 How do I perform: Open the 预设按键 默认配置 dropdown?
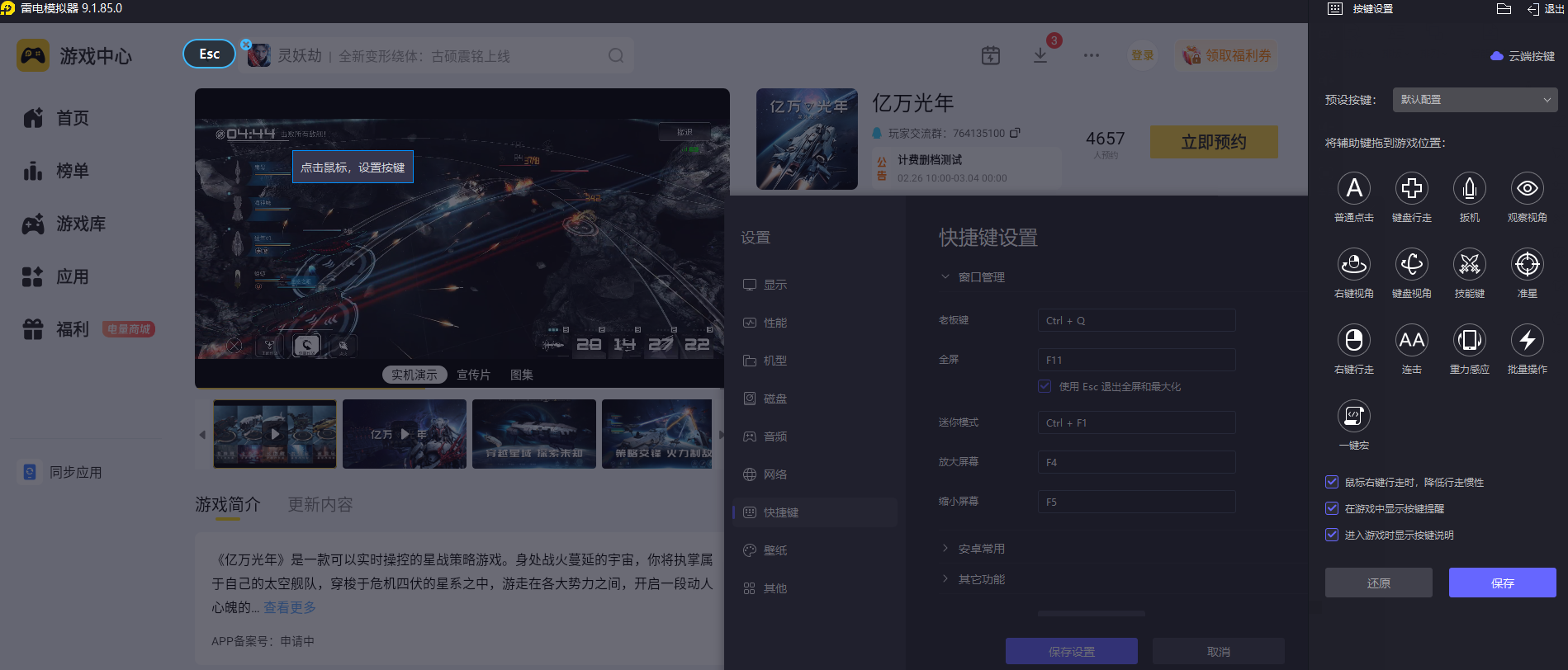1474,100
